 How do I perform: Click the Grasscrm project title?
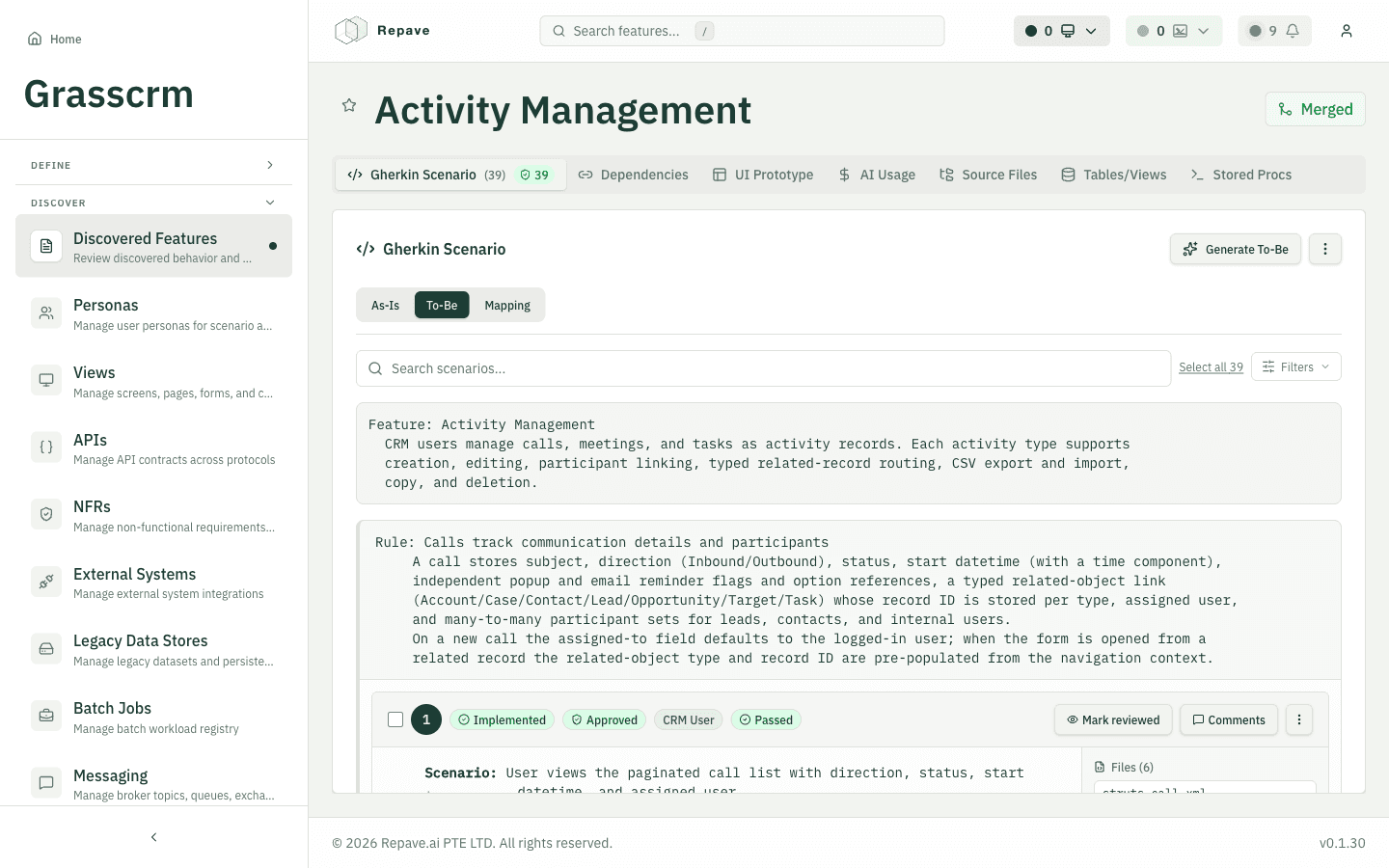[x=108, y=95]
